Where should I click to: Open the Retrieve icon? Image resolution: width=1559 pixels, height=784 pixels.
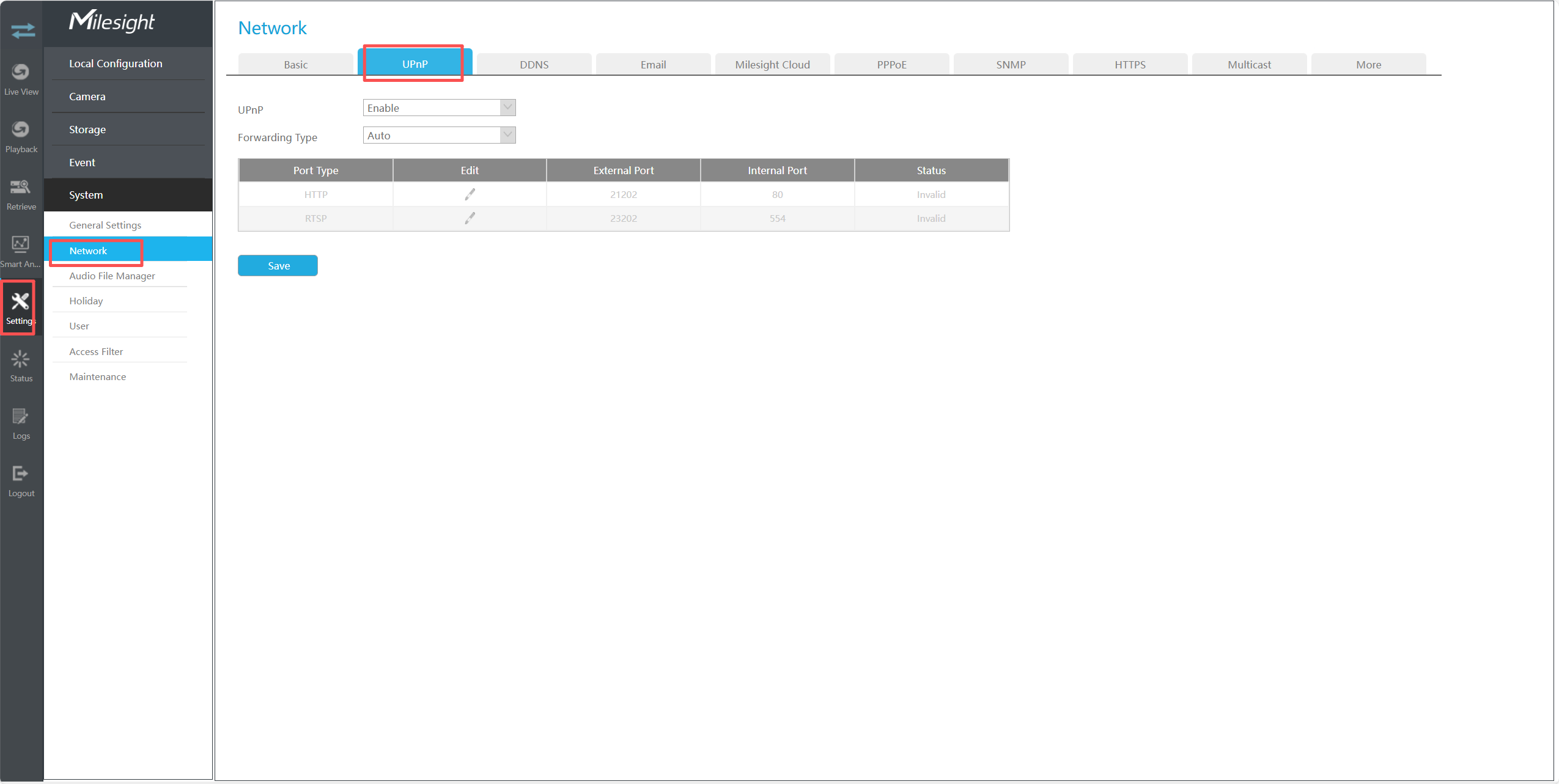click(21, 187)
